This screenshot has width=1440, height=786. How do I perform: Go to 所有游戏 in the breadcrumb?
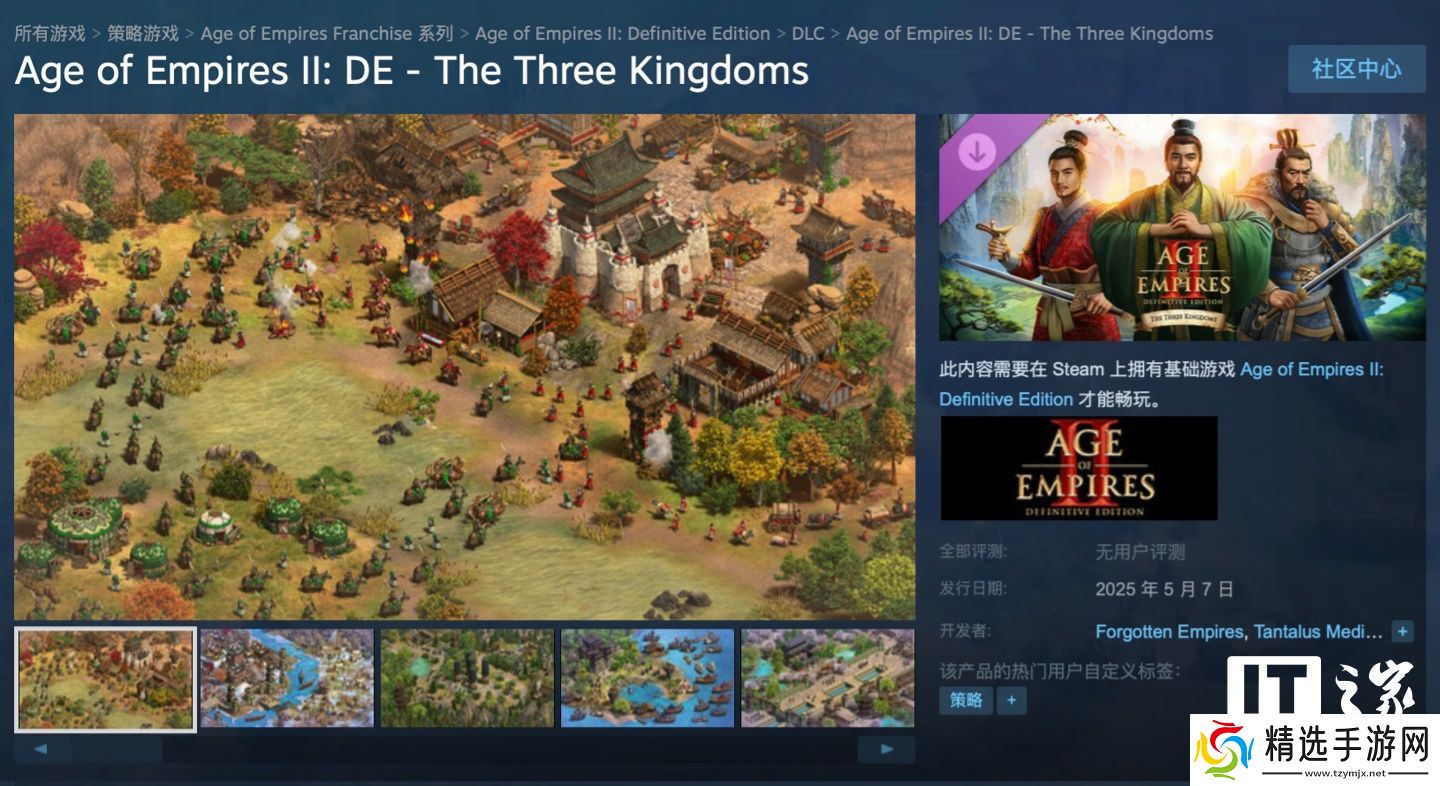(x=50, y=33)
